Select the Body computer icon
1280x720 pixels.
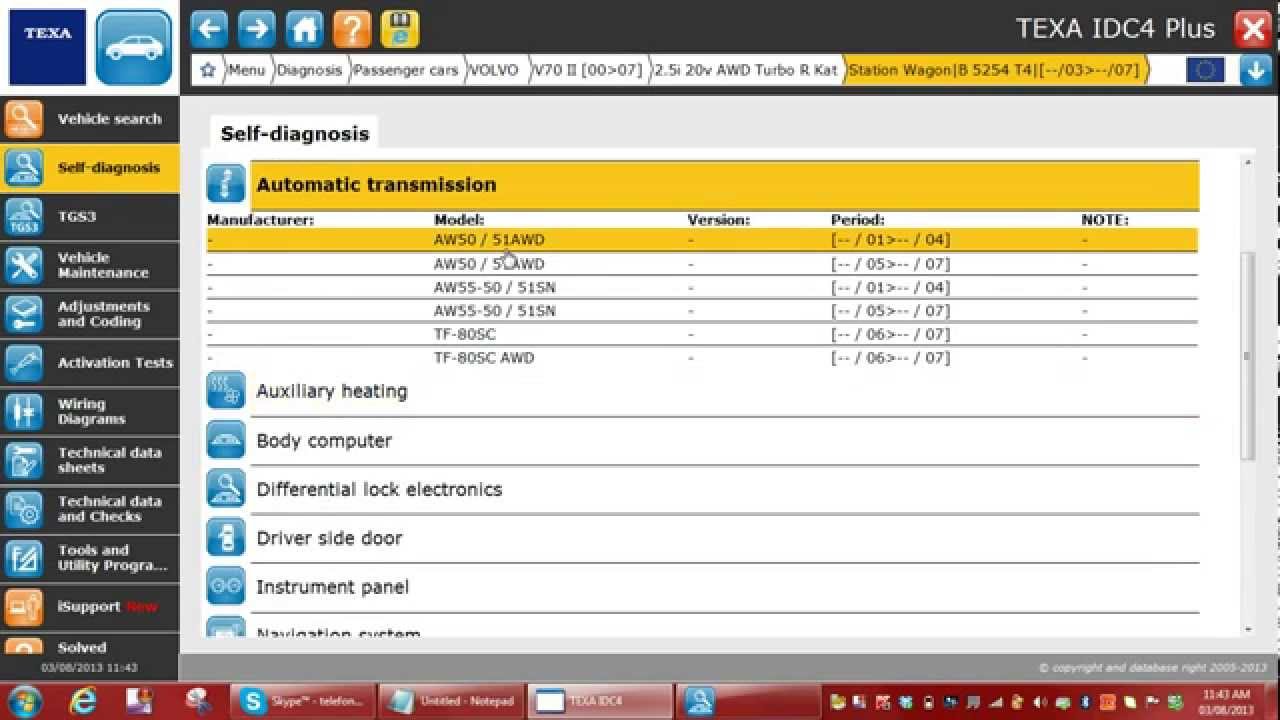[x=225, y=439]
